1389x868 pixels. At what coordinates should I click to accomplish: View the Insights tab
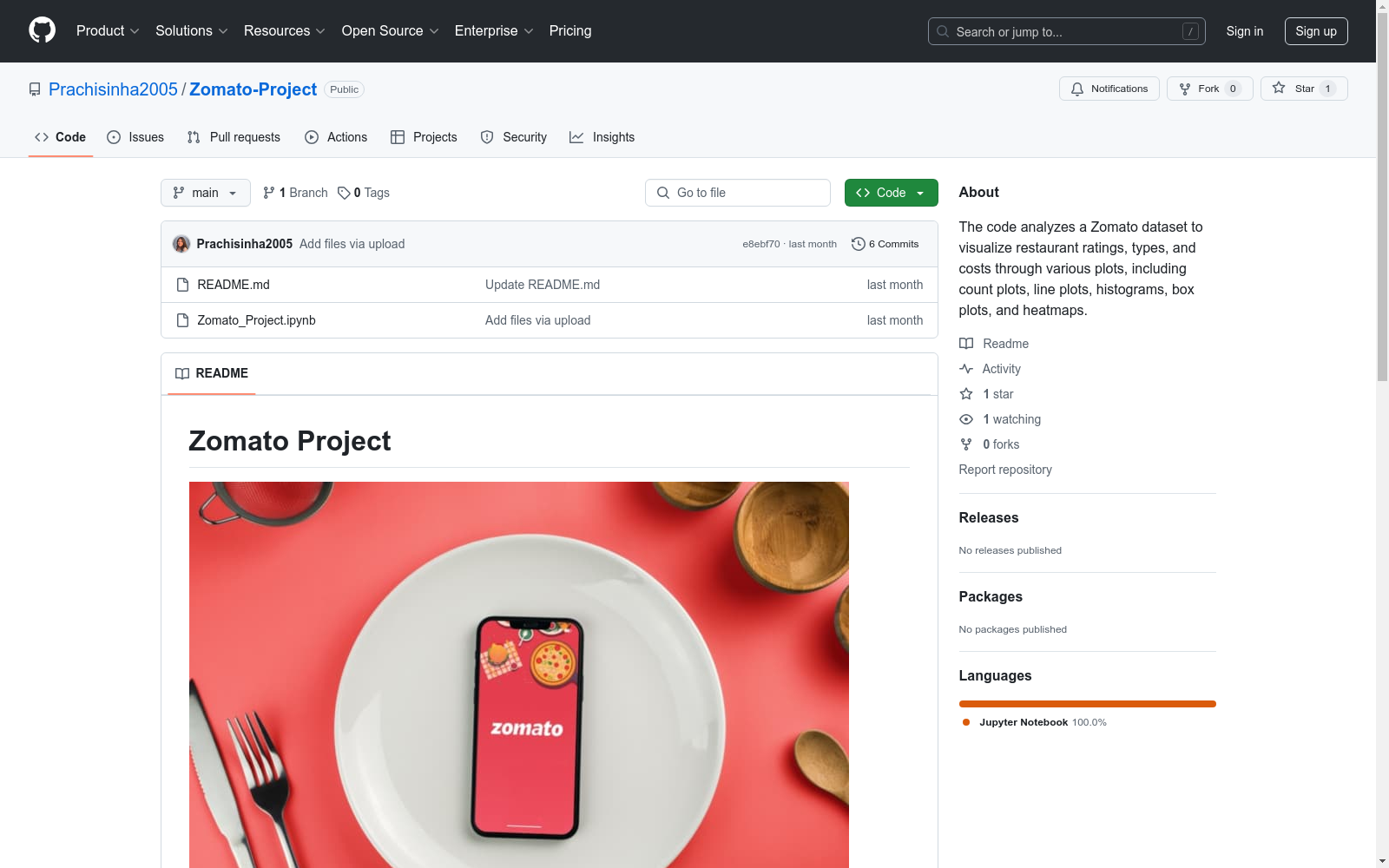coord(602,137)
